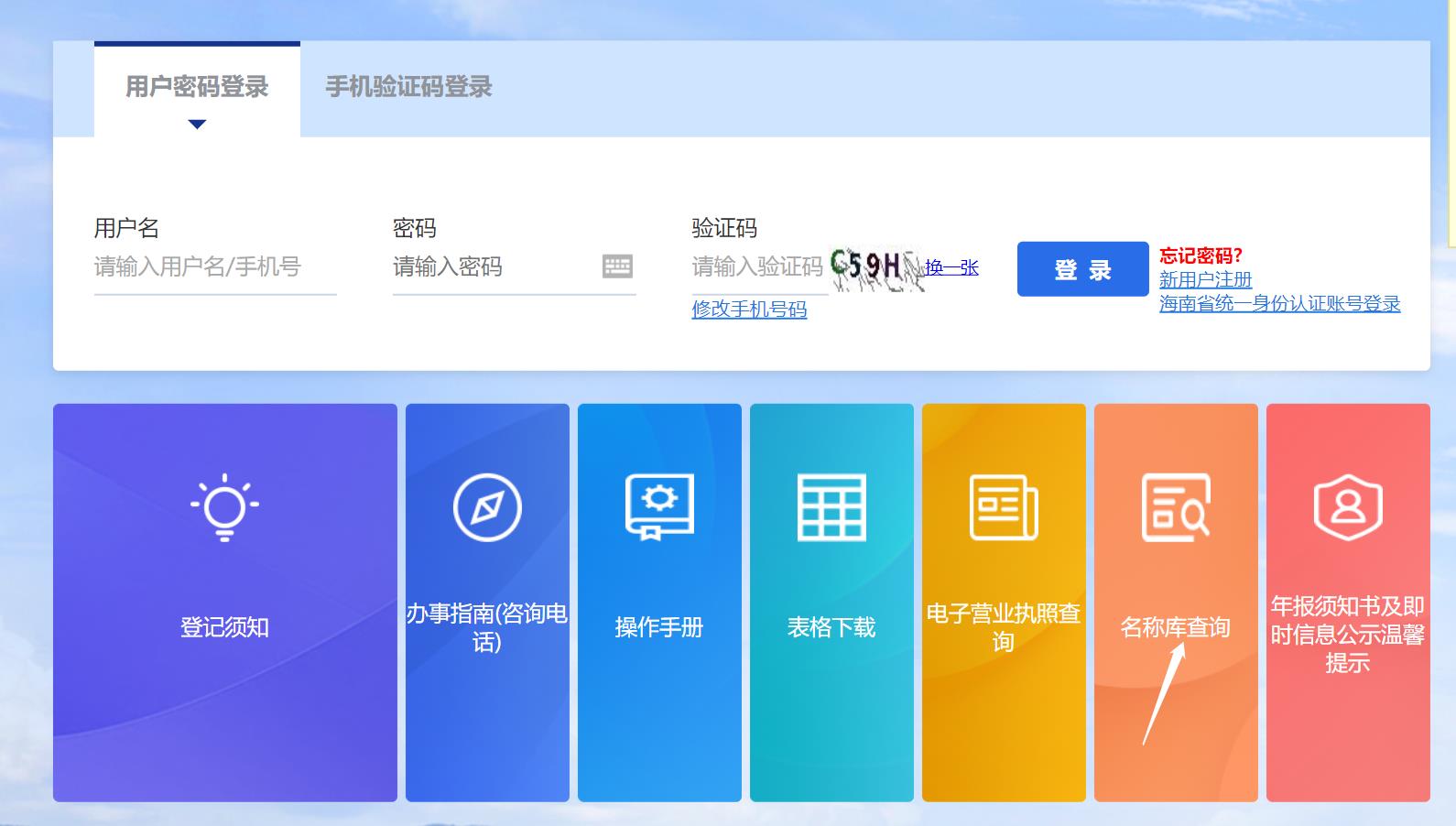The height and width of the screenshot is (826, 1456).
Task: Open 电子营业执照查询 tile label
Action: click(x=1004, y=627)
